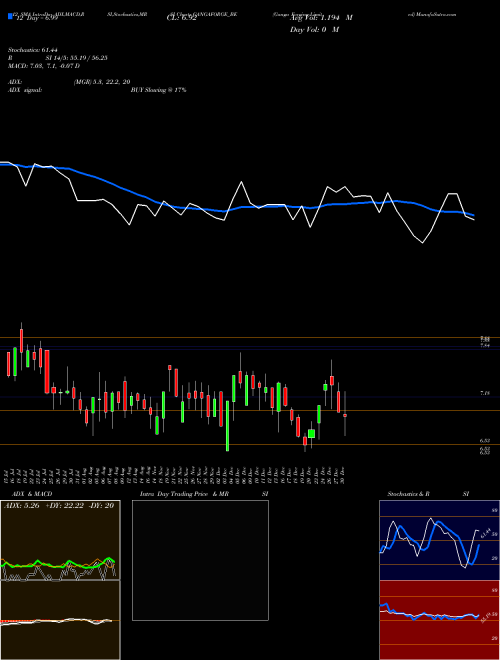Click the 'ADX: 5.26 +DY: 22.22 -DY: 20' header
Viewport: 500px width, 660px height.
coord(59,506)
